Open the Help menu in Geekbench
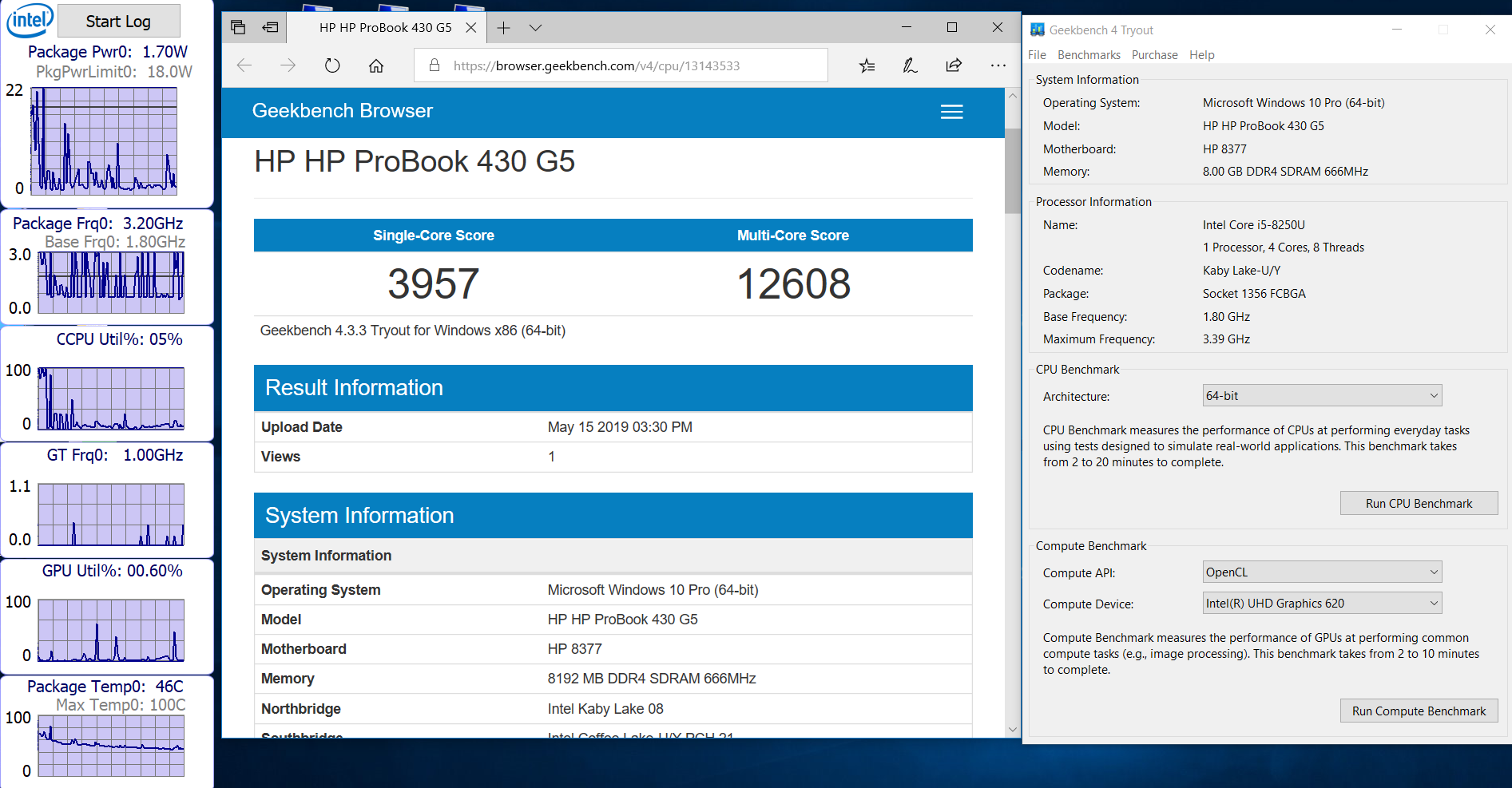The height and width of the screenshot is (788, 1512). [1201, 55]
